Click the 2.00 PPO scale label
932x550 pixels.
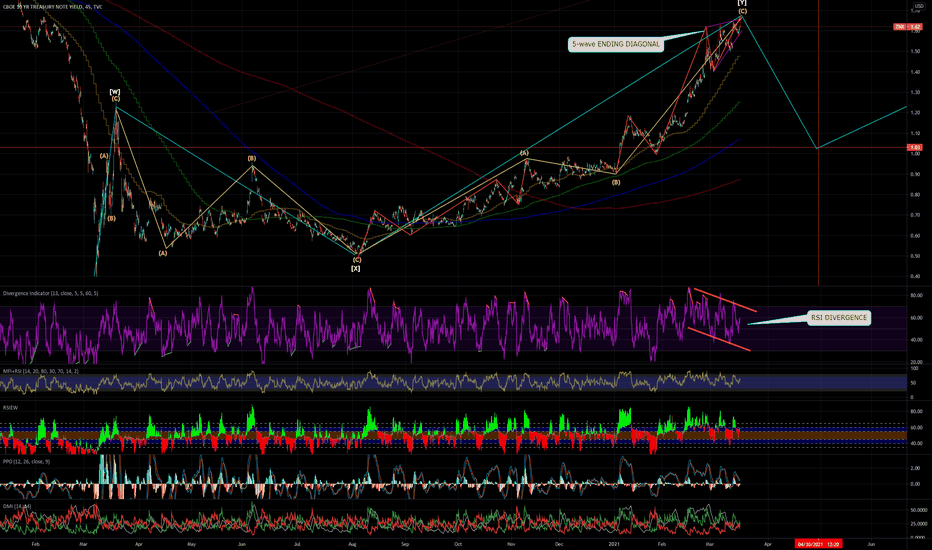(916, 469)
